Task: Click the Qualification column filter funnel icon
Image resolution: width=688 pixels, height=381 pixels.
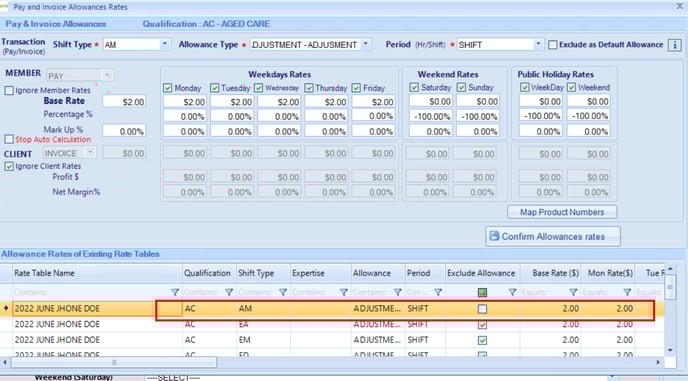Action: tap(229, 292)
